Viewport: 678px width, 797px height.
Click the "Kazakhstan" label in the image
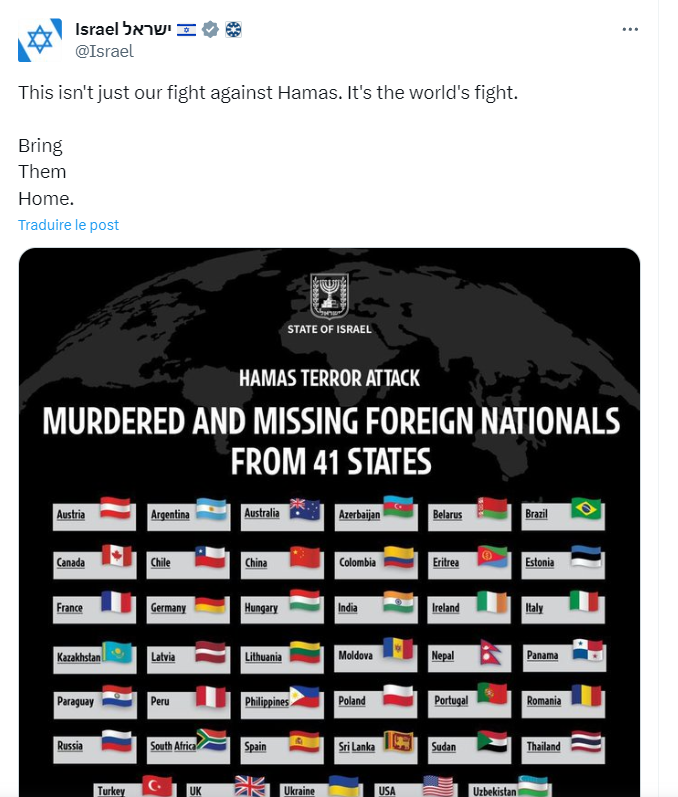tap(79, 657)
